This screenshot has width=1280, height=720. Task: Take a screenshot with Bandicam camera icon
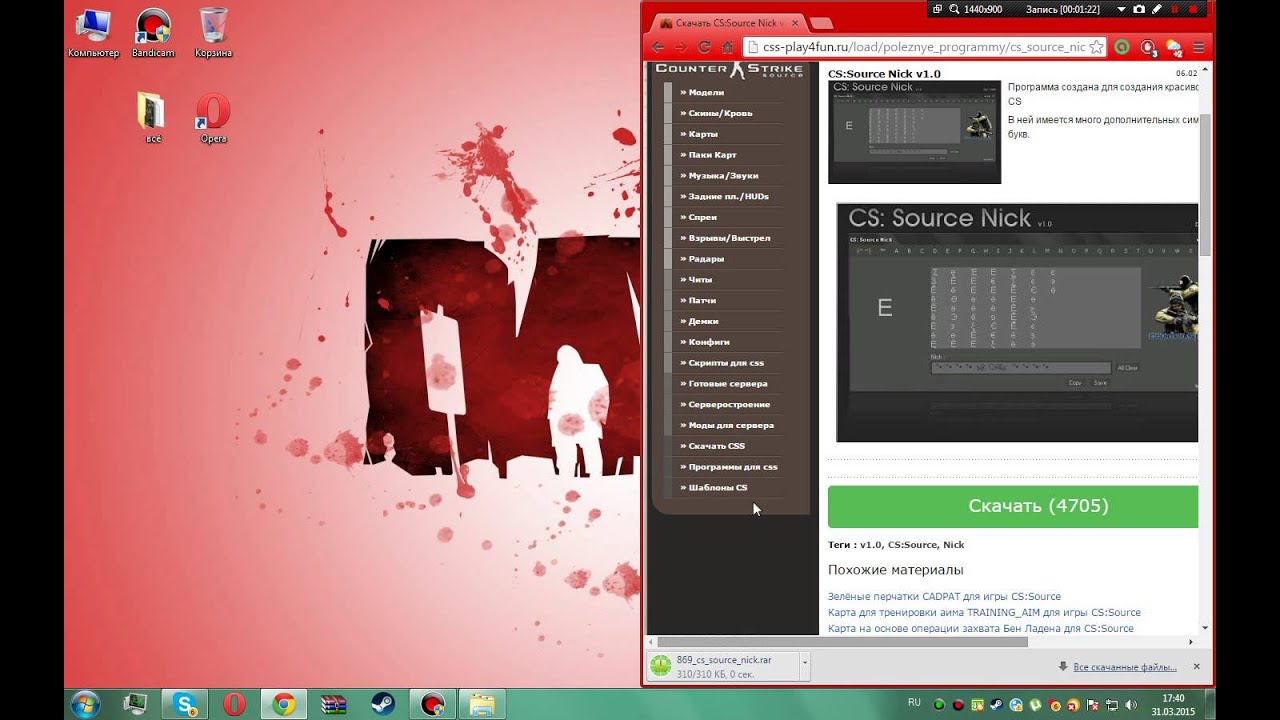coord(1139,9)
